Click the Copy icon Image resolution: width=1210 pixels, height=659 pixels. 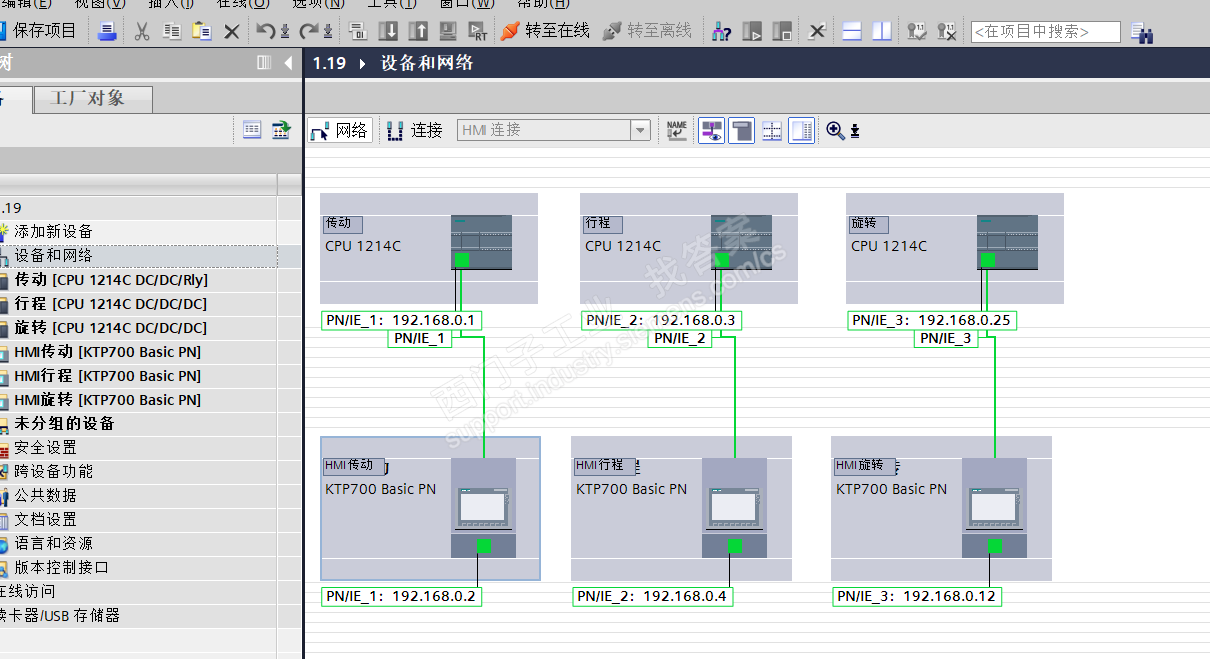coord(172,31)
